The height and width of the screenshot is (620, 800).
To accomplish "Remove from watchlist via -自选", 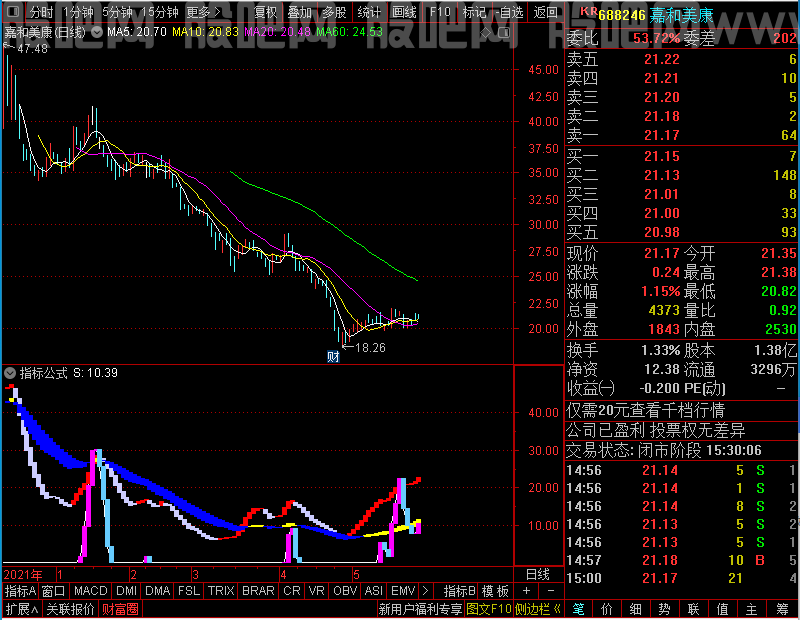I will click(510, 12).
